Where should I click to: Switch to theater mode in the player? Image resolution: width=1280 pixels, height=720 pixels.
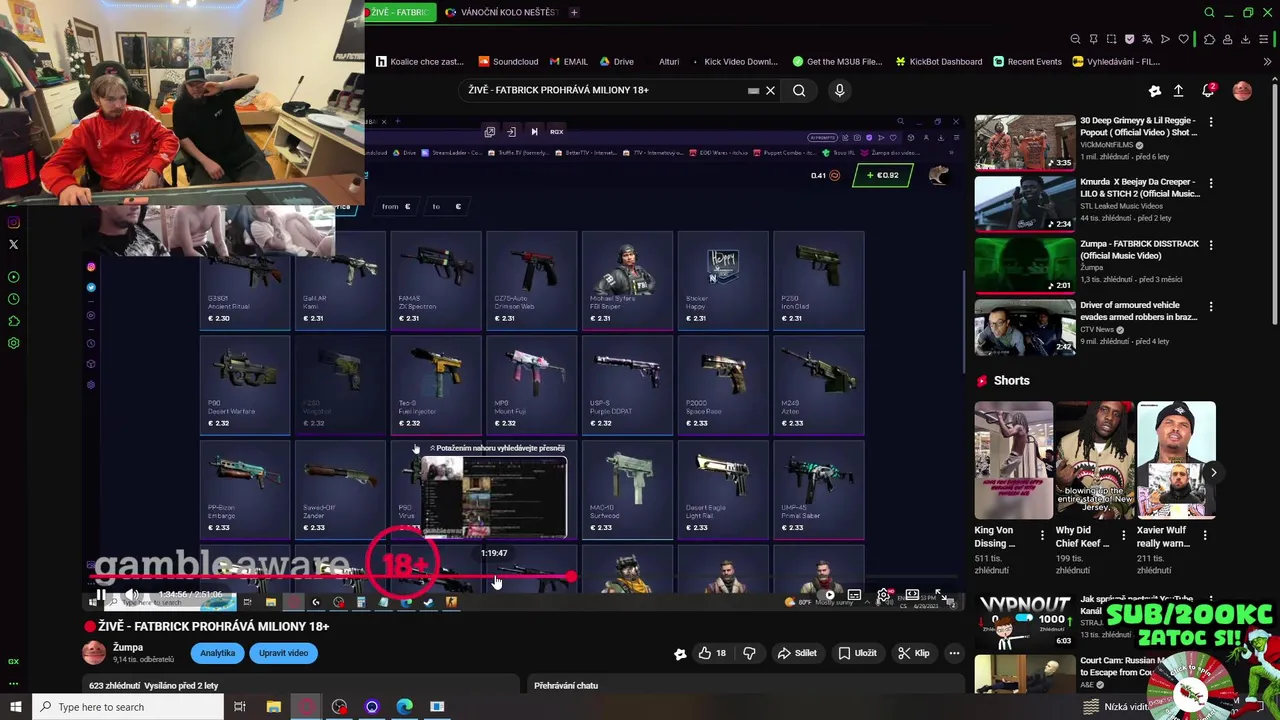click(912, 595)
